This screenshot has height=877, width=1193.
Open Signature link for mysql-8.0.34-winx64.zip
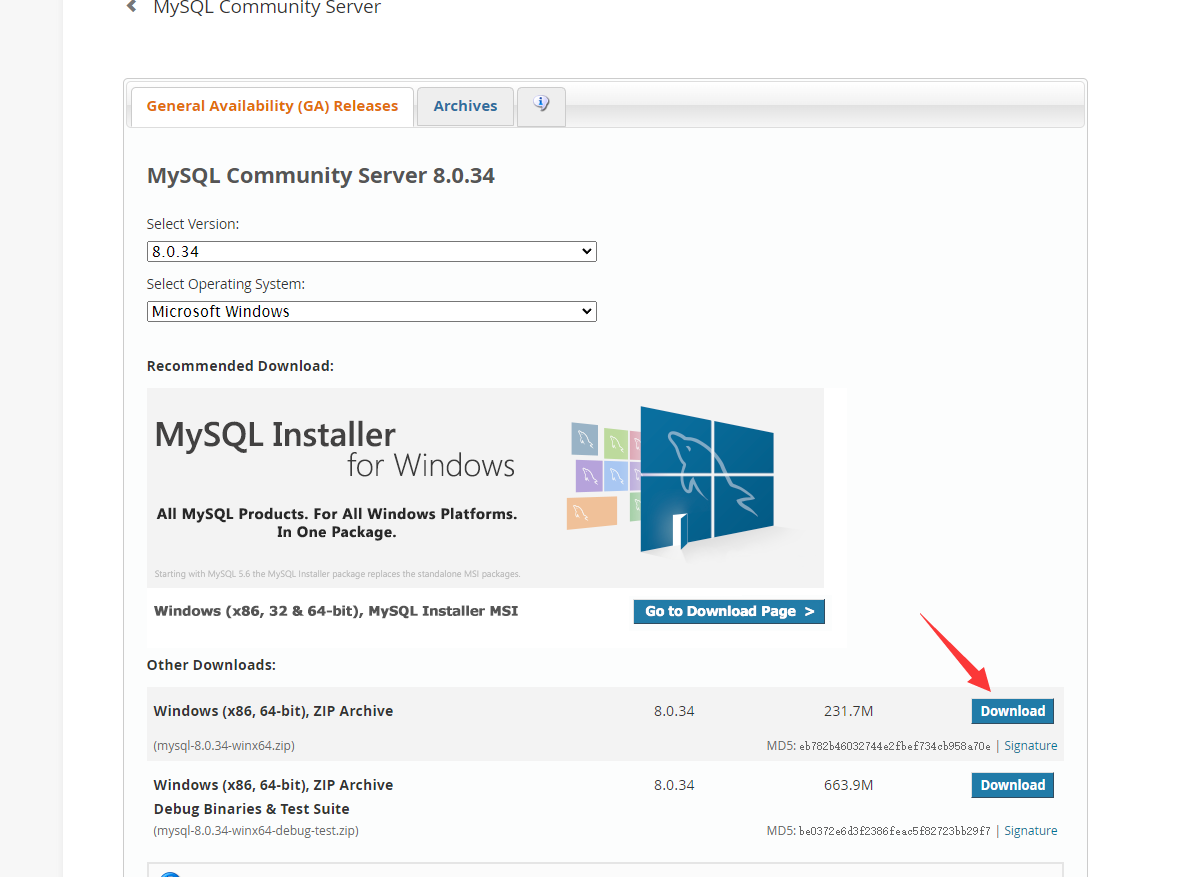[x=1030, y=745]
